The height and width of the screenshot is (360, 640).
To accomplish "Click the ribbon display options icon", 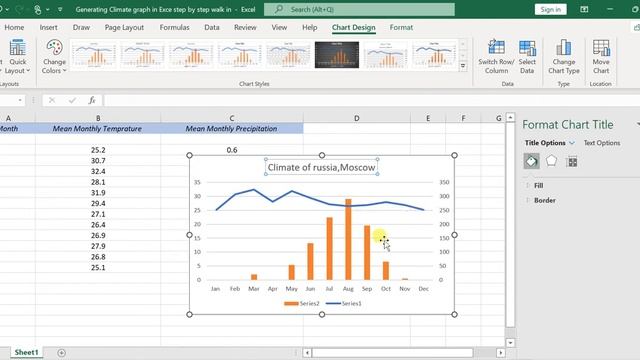I will click(x=584, y=9).
